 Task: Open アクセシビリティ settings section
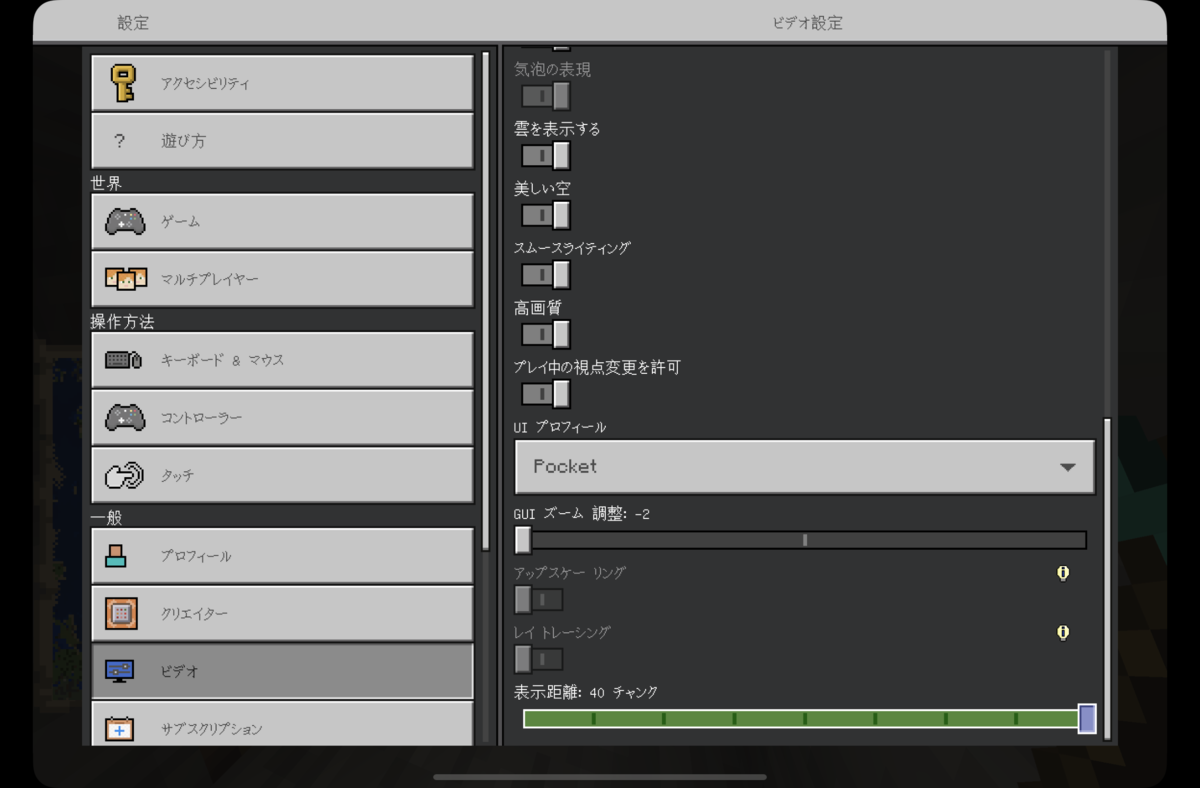pos(282,83)
